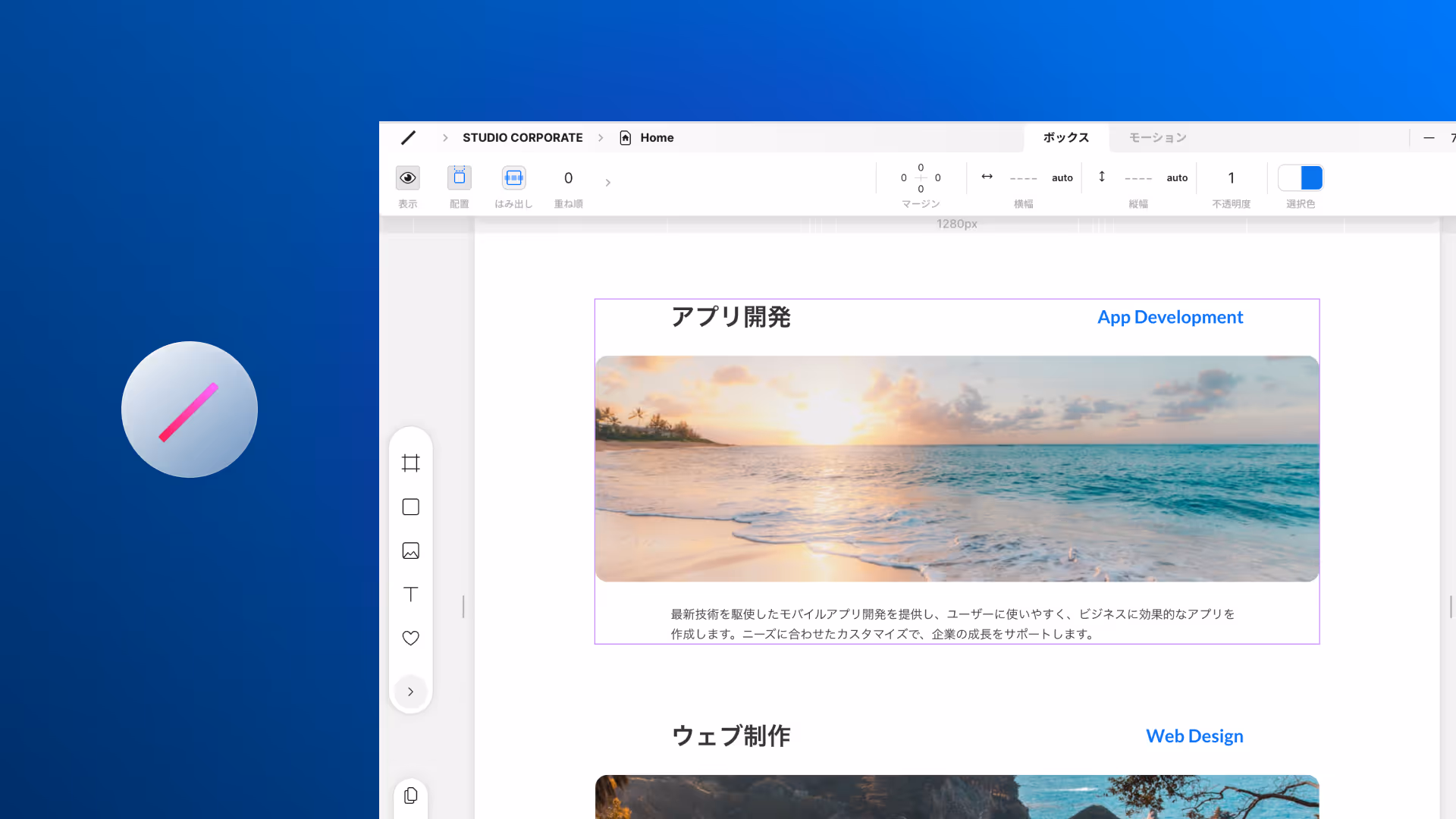Click the pages copy icon at bottom left
This screenshot has width=1456, height=819.
[410, 795]
